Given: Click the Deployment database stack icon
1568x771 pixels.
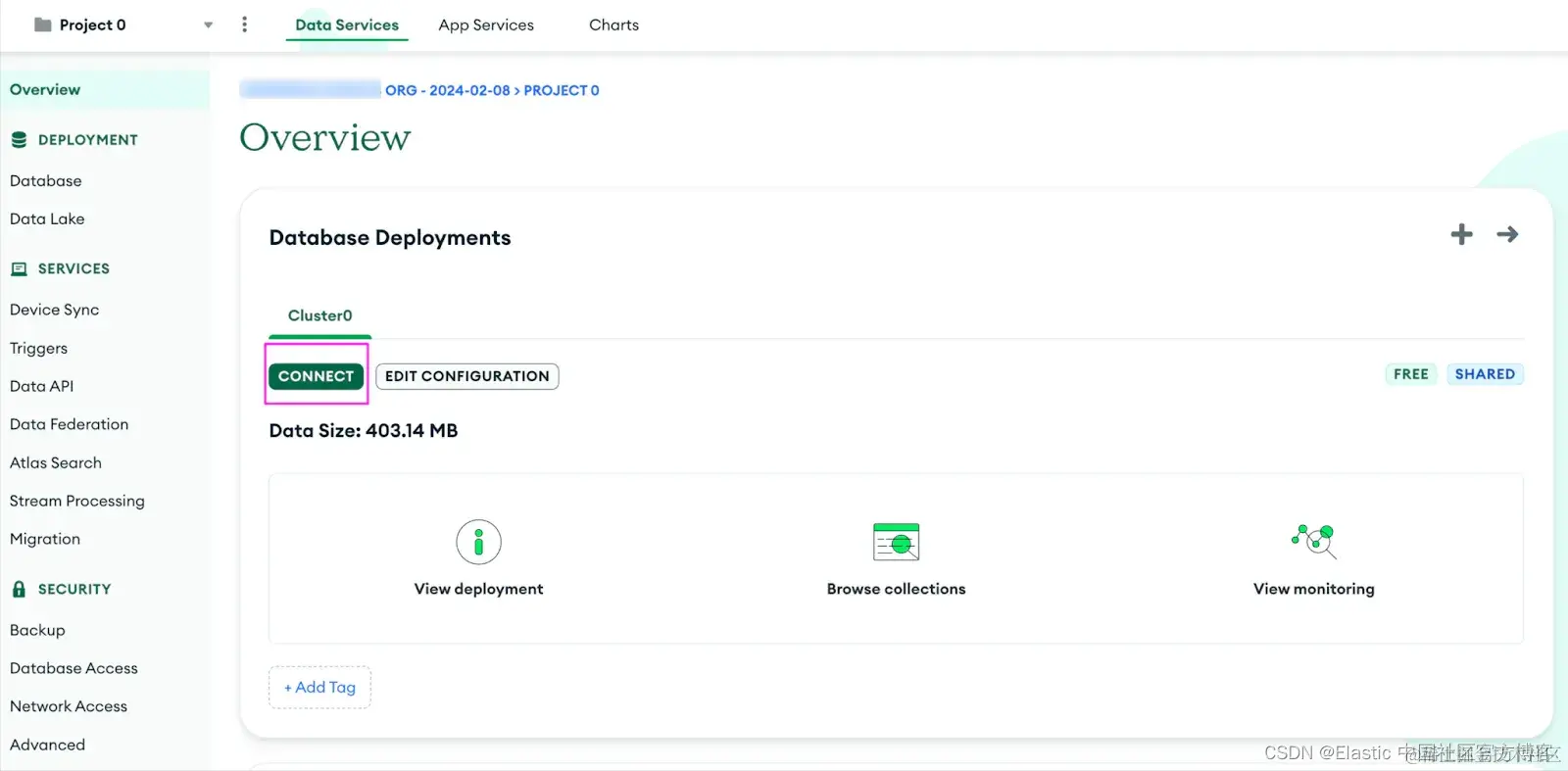Looking at the screenshot, I should coord(19,140).
